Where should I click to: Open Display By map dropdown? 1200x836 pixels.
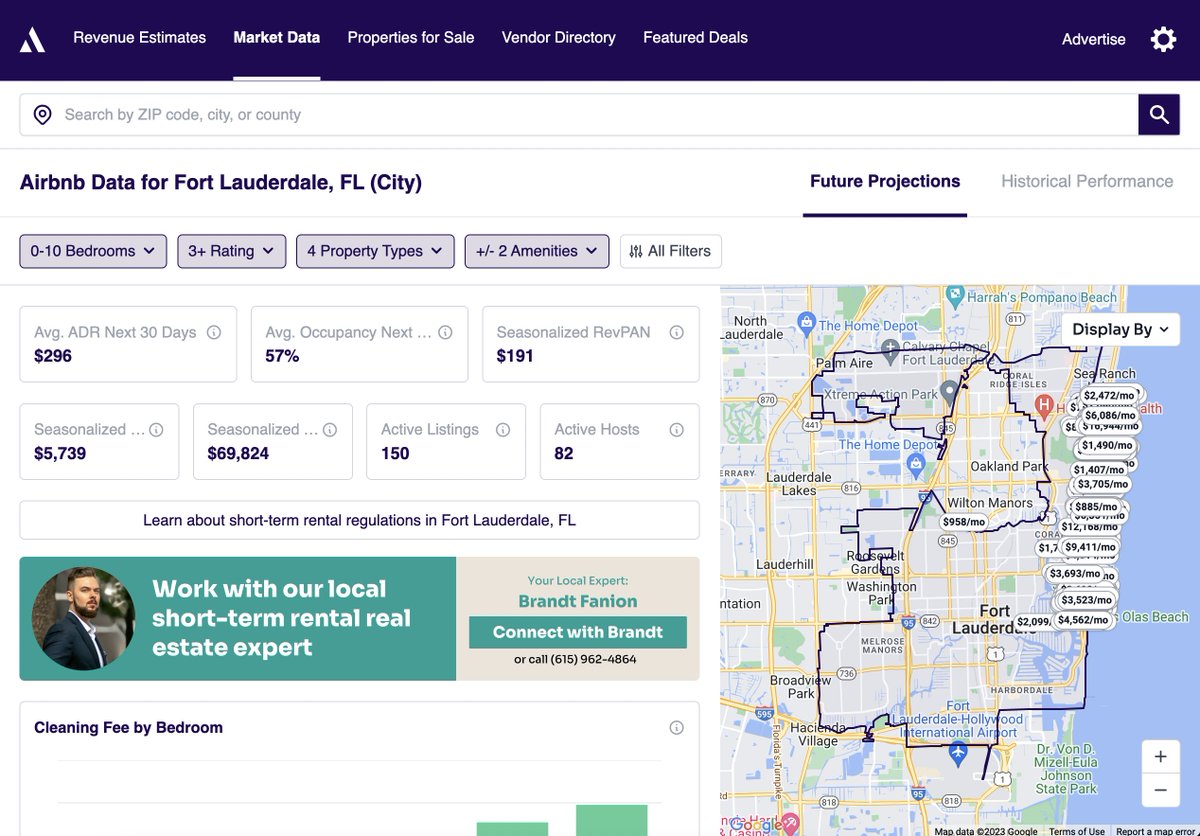tap(1121, 329)
